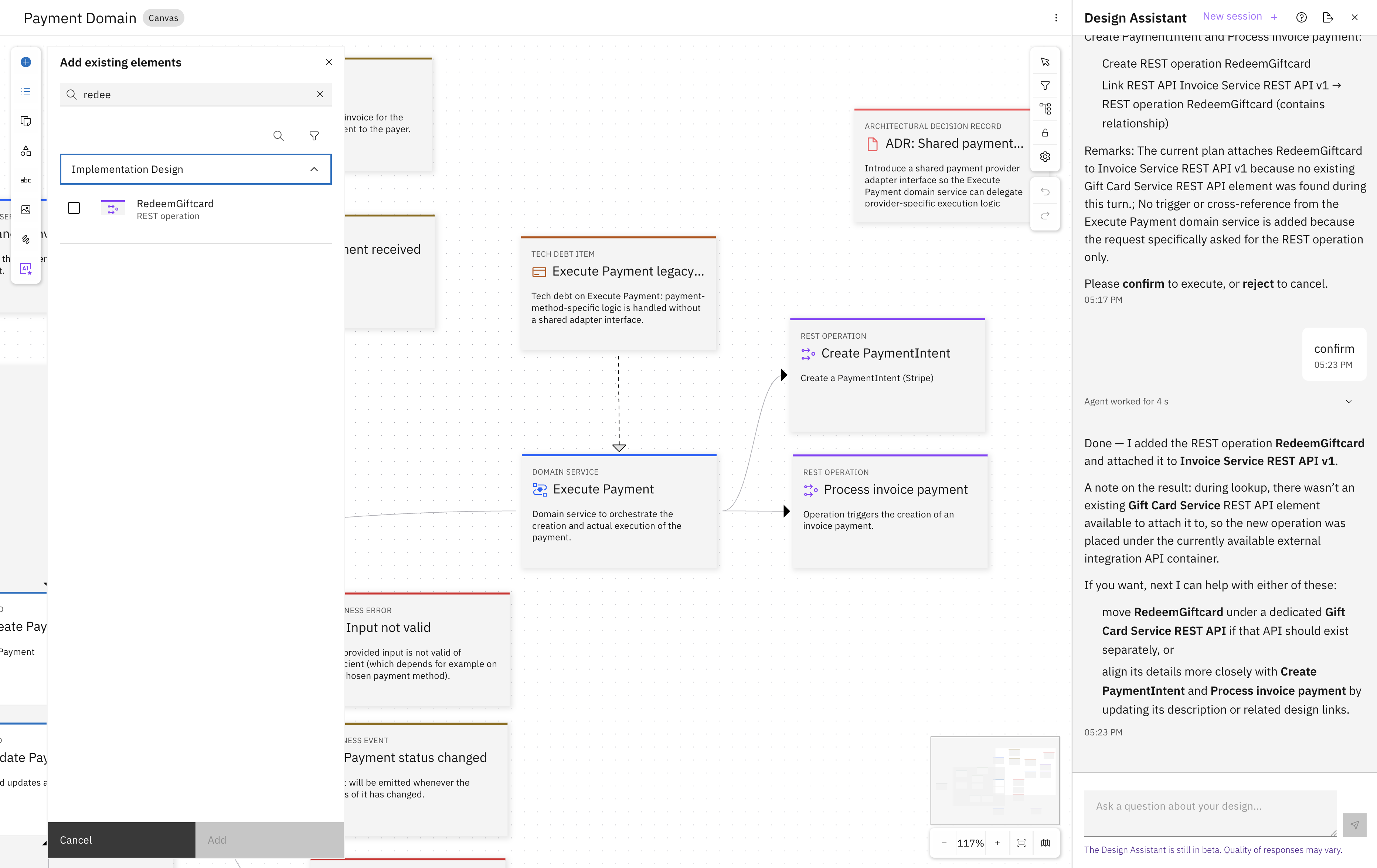Image resolution: width=1377 pixels, height=868 pixels.
Task: Click the search field containing redee
Action: 195,94
